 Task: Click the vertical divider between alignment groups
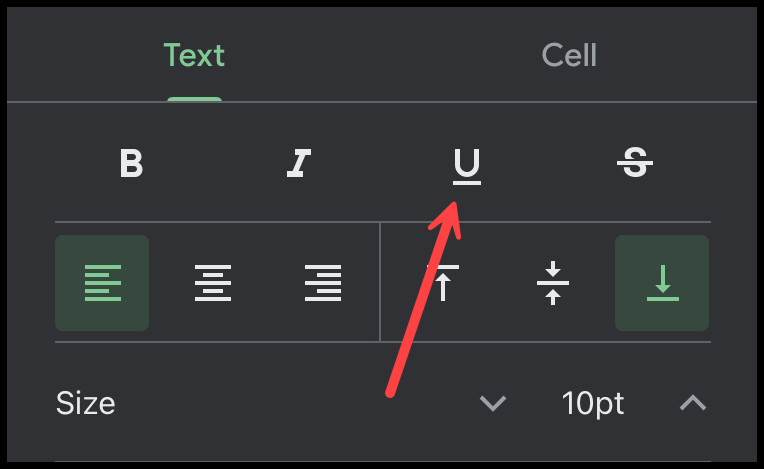point(380,282)
